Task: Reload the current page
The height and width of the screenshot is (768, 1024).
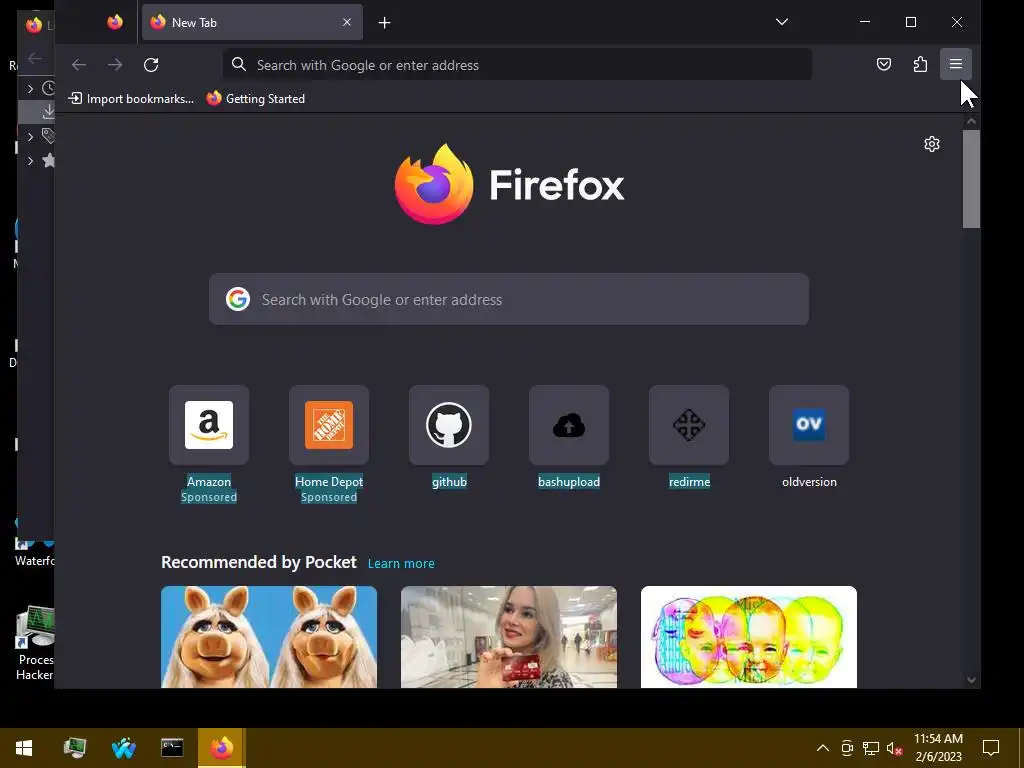Action: [151, 65]
